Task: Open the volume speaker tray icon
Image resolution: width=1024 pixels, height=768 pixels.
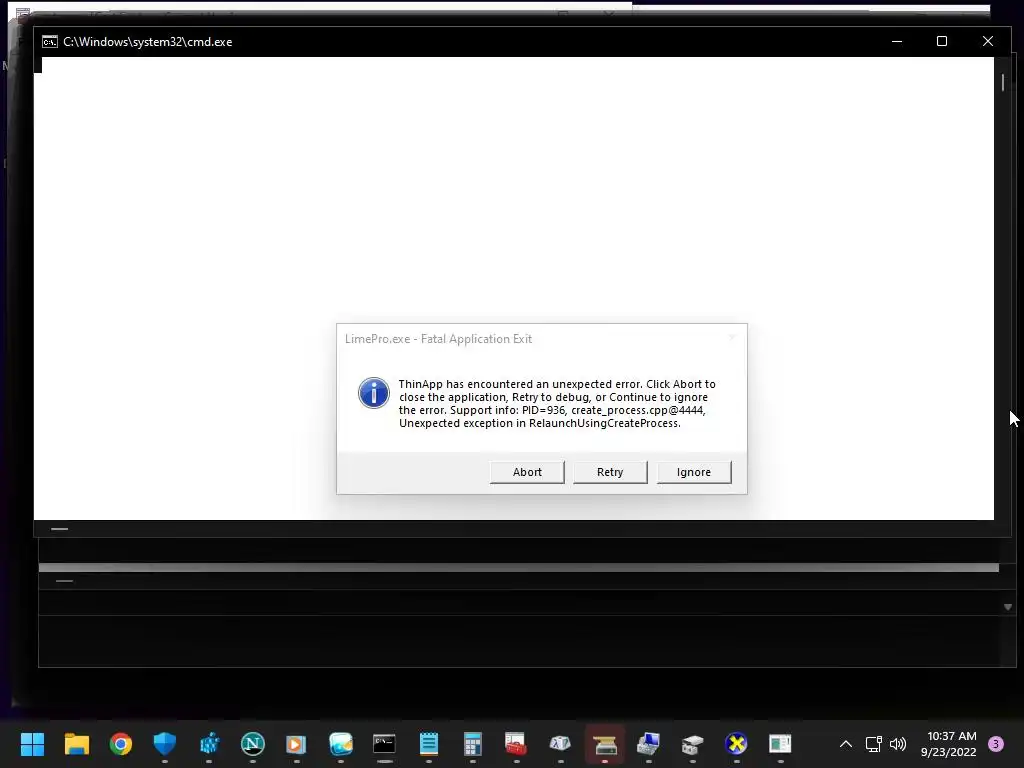Action: 898,744
